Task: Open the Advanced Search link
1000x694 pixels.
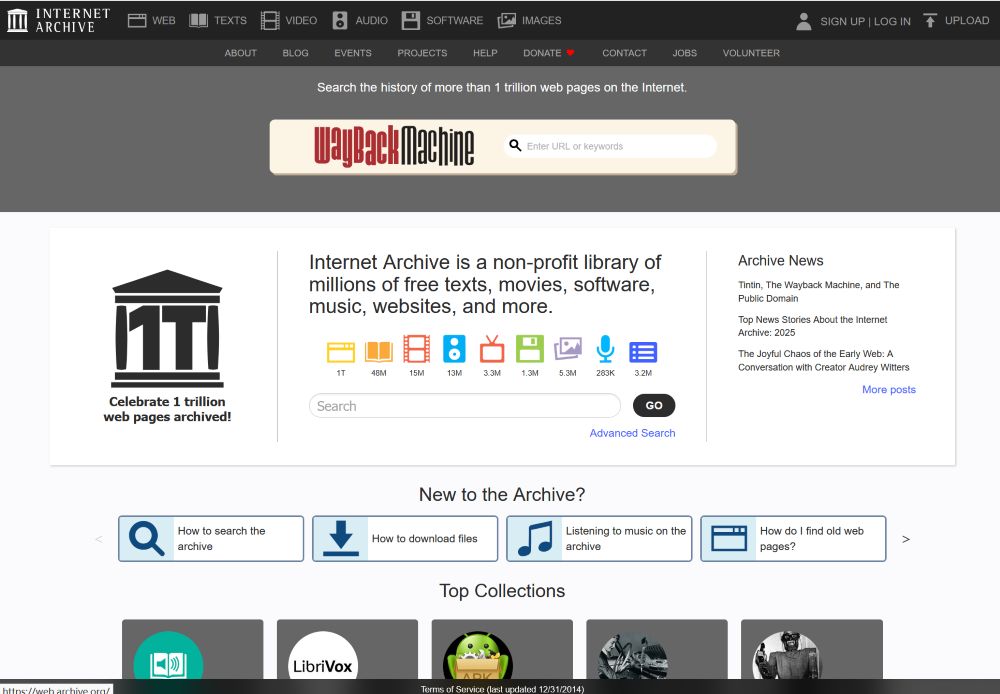Action: point(632,433)
